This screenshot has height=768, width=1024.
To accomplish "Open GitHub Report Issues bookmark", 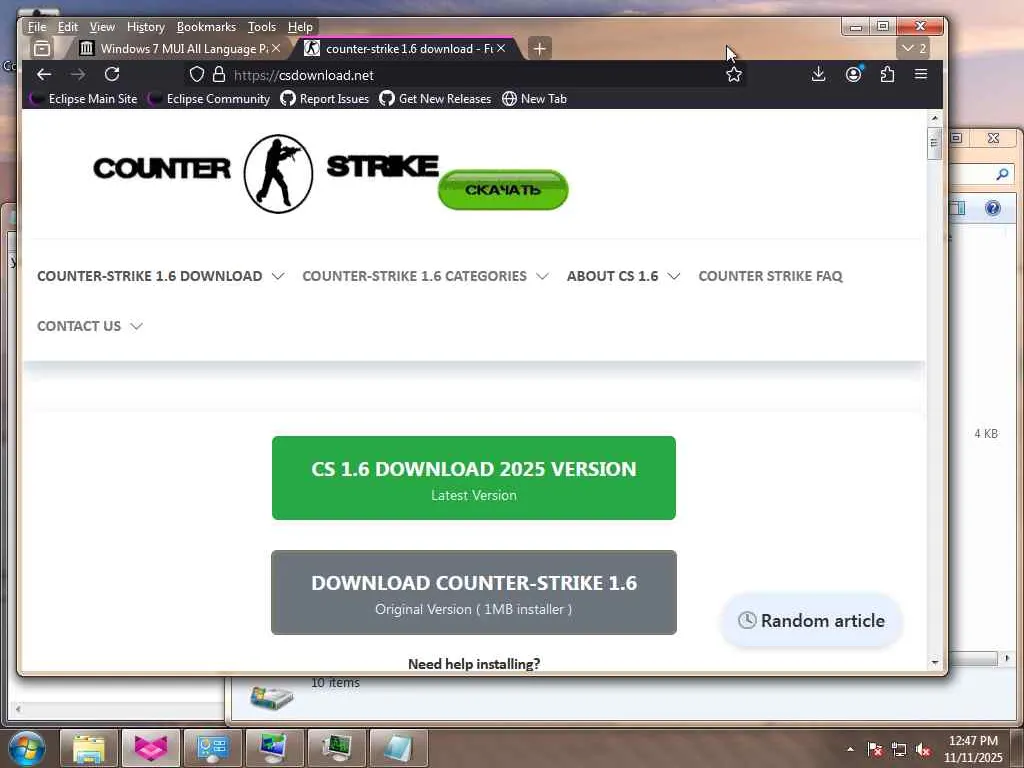I will 325,99.
